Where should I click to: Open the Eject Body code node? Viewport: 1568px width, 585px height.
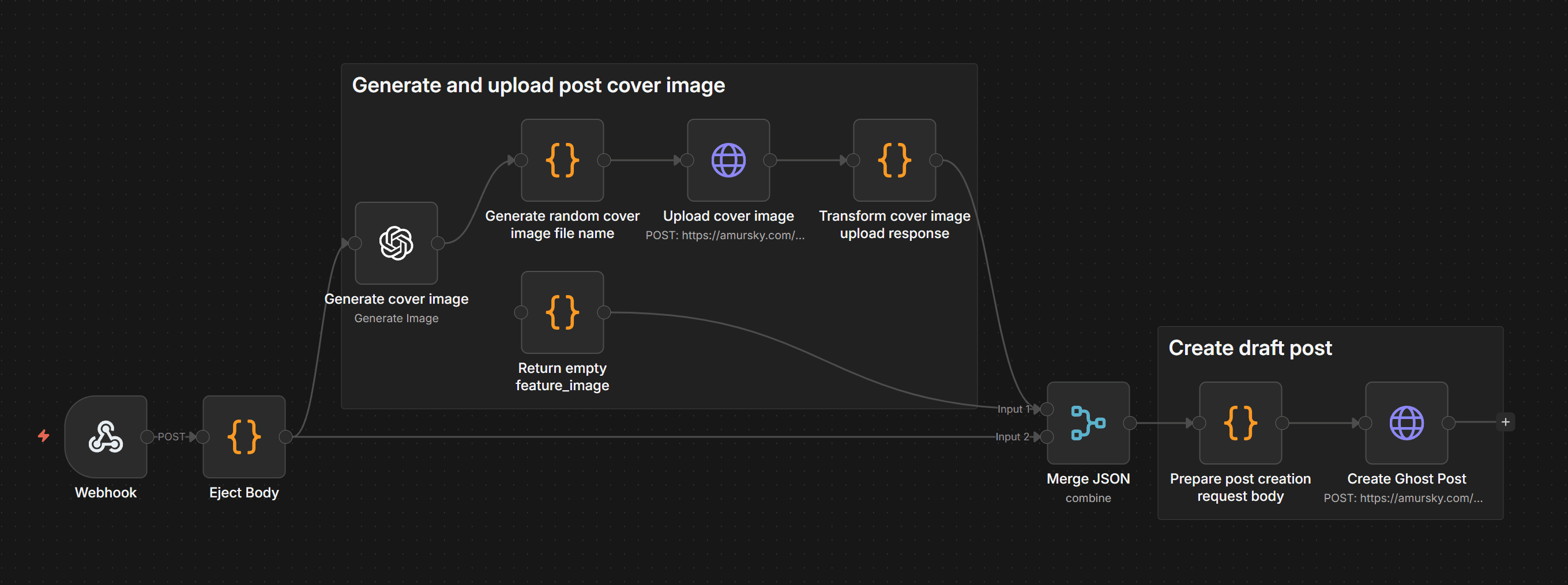pos(244,437)
